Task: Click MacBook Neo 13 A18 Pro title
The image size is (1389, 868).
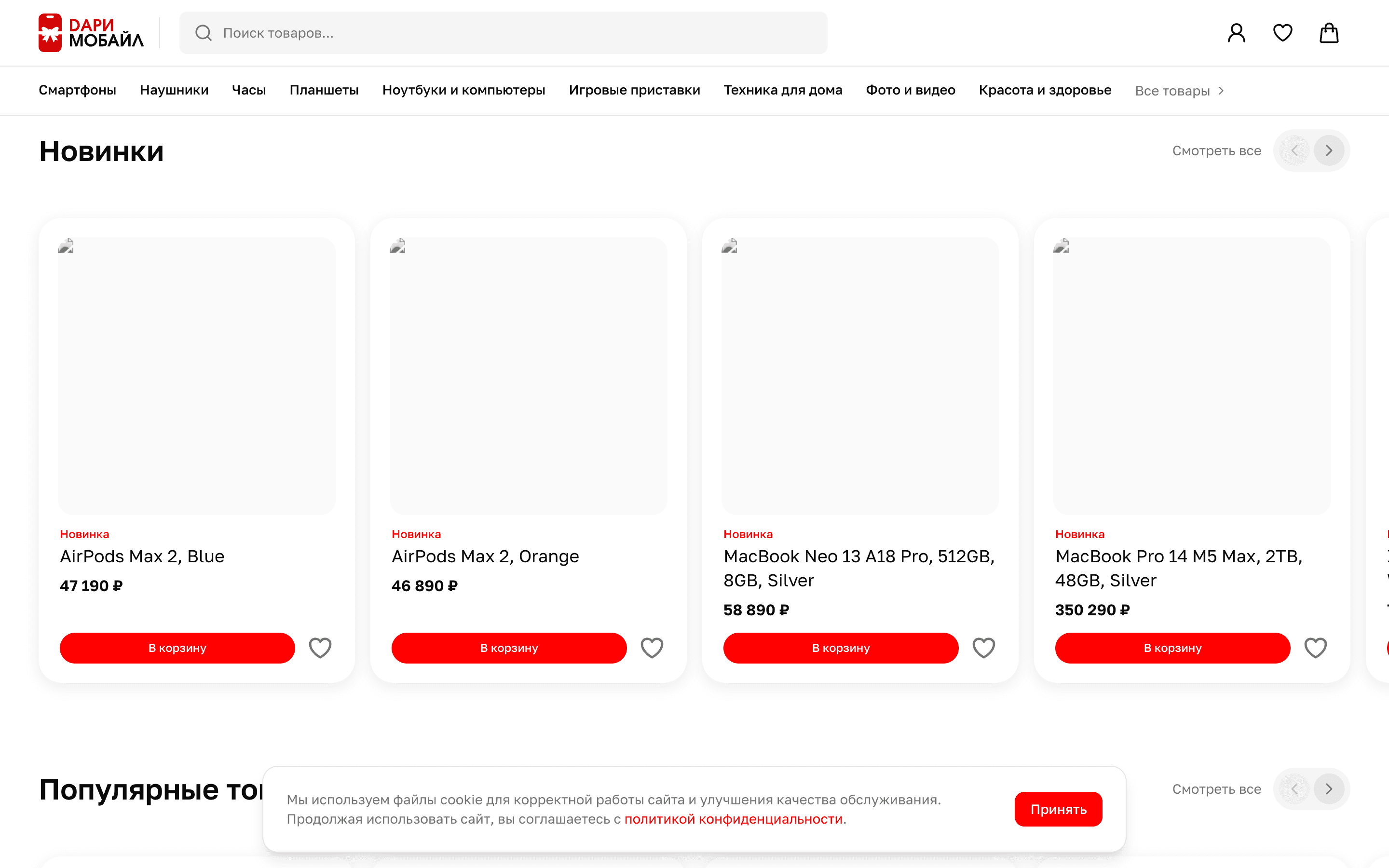Action: tap(858, 569)
